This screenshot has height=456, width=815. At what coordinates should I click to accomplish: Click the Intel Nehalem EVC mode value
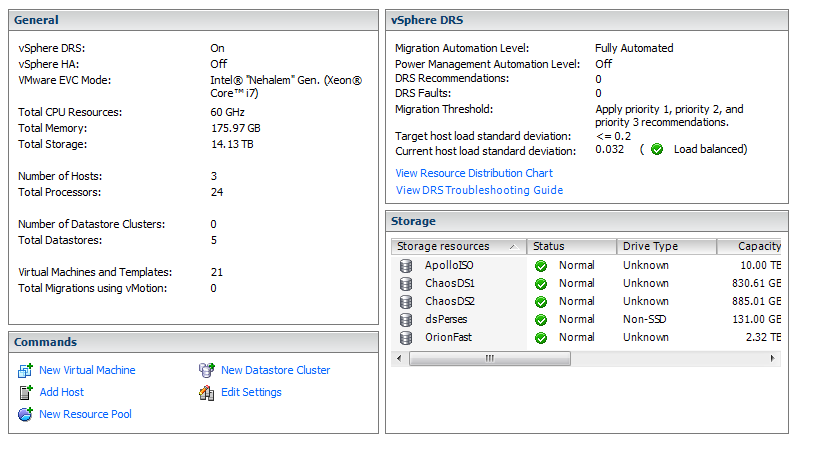coord(286,87)
